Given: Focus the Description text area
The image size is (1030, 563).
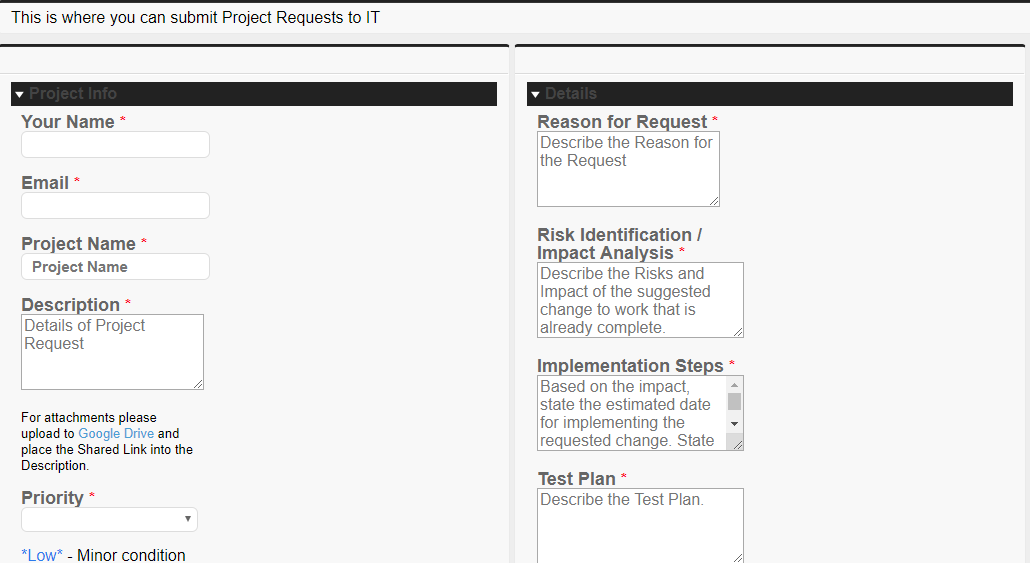Looking at the screenshot, I should click(x=110, y=352).
